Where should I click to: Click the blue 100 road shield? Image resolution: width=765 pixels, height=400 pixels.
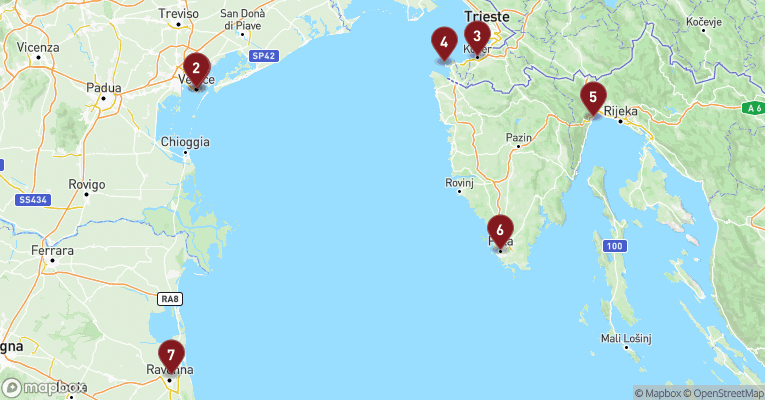point(615,246)
